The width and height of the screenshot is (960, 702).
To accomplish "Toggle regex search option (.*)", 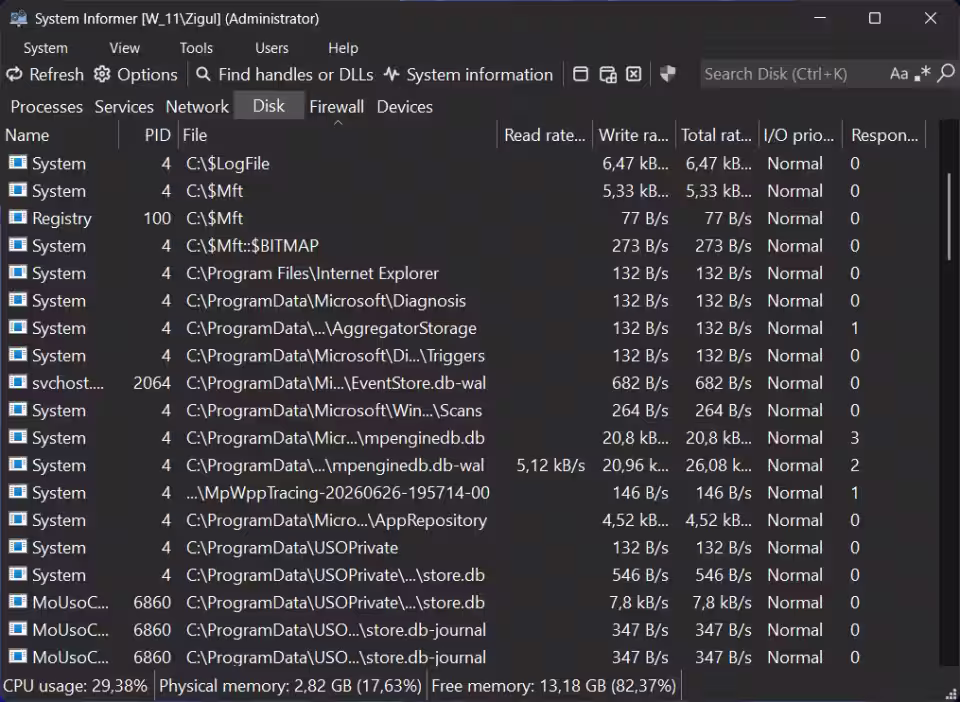I will click(x=922, y=74).
